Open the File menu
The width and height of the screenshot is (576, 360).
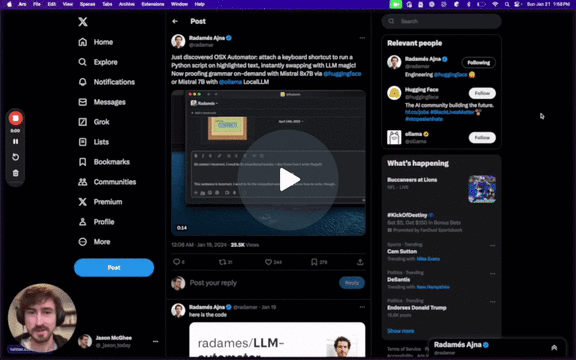pyautogui.click(x=37, y=4)
